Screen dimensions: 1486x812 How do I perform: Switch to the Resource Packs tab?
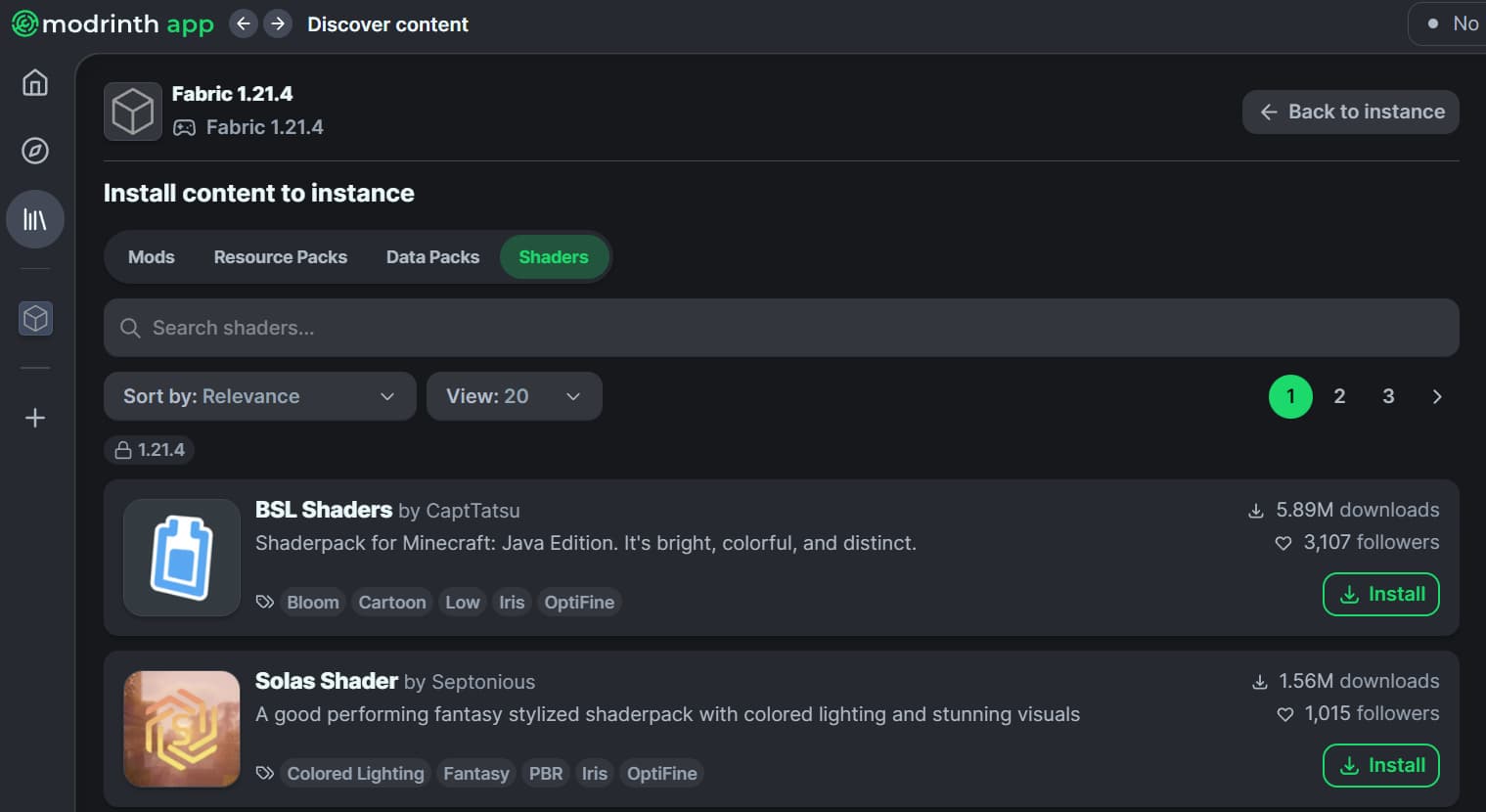(x=281, y=257)
